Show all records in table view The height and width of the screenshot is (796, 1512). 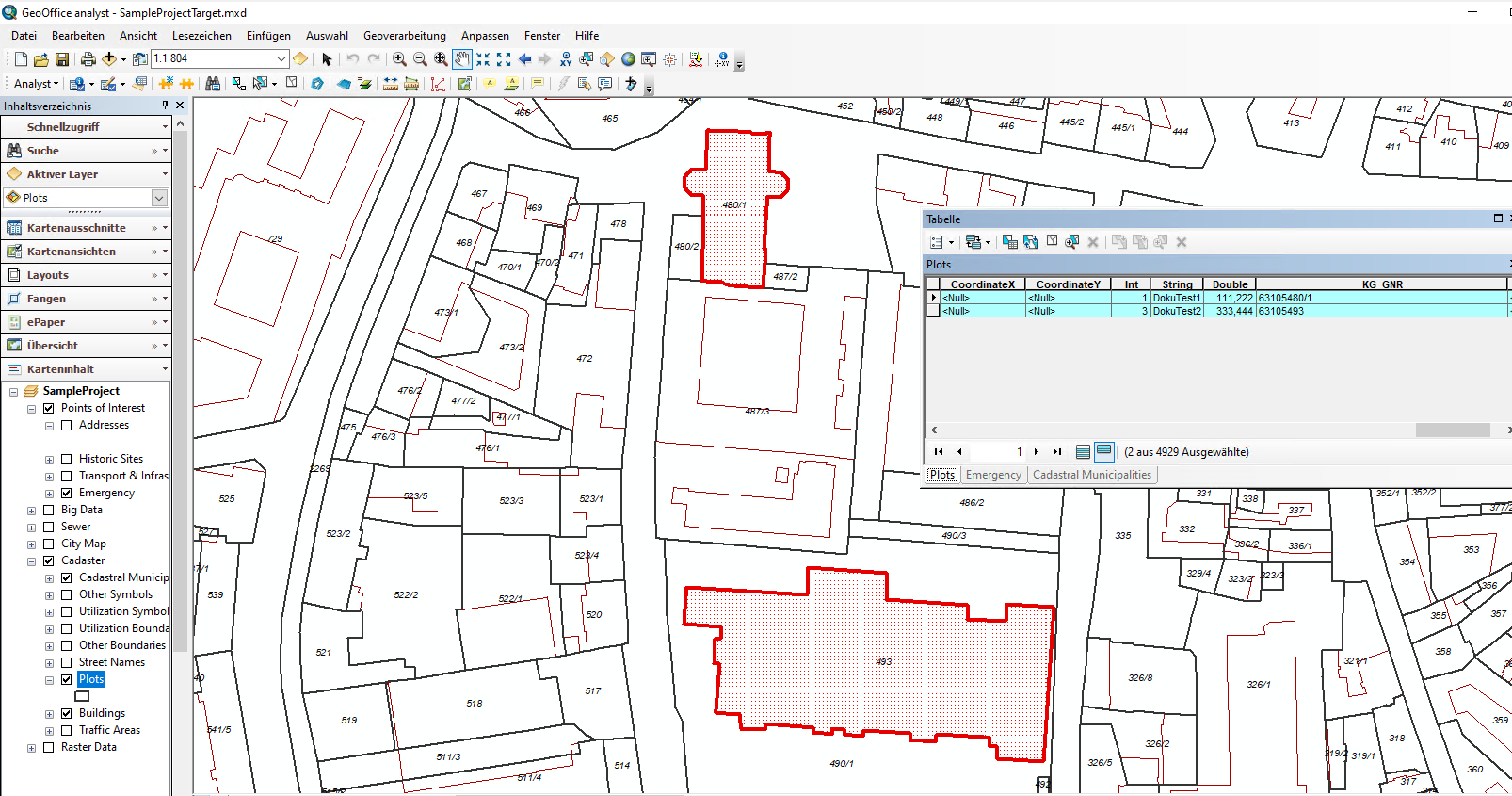pos(1083,452)
